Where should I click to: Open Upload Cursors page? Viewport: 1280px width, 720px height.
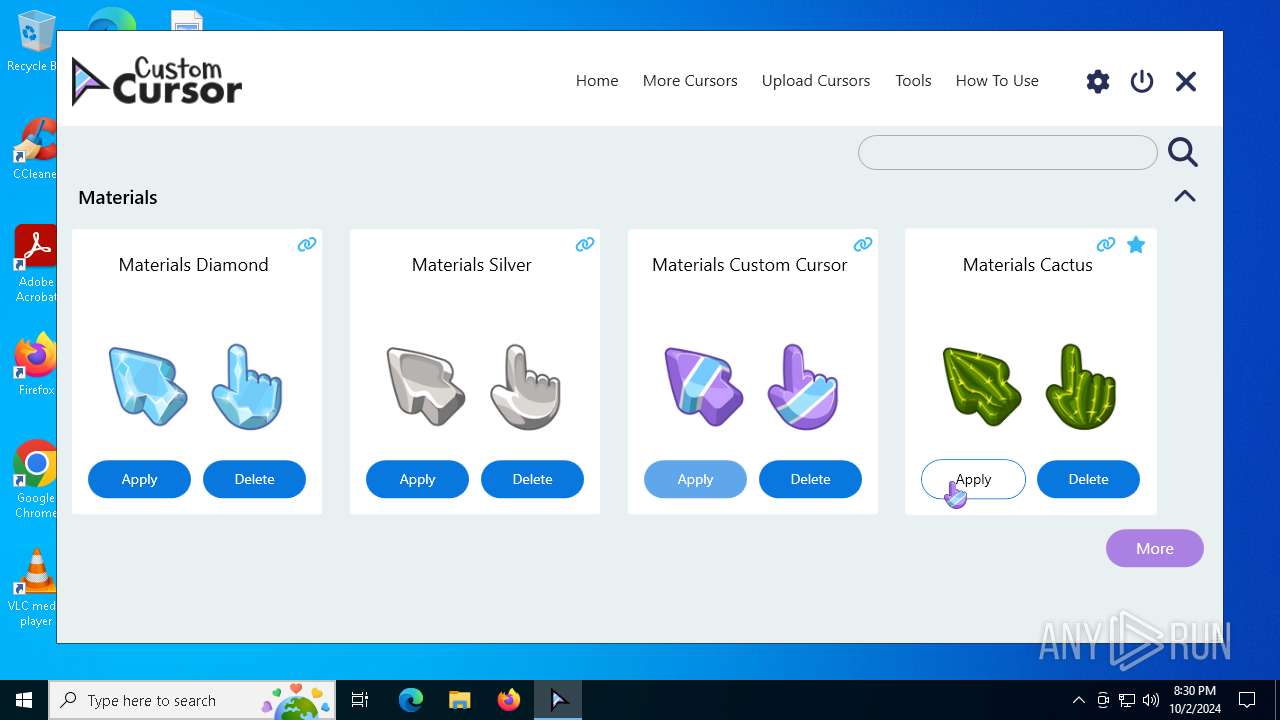pos(816,81)
